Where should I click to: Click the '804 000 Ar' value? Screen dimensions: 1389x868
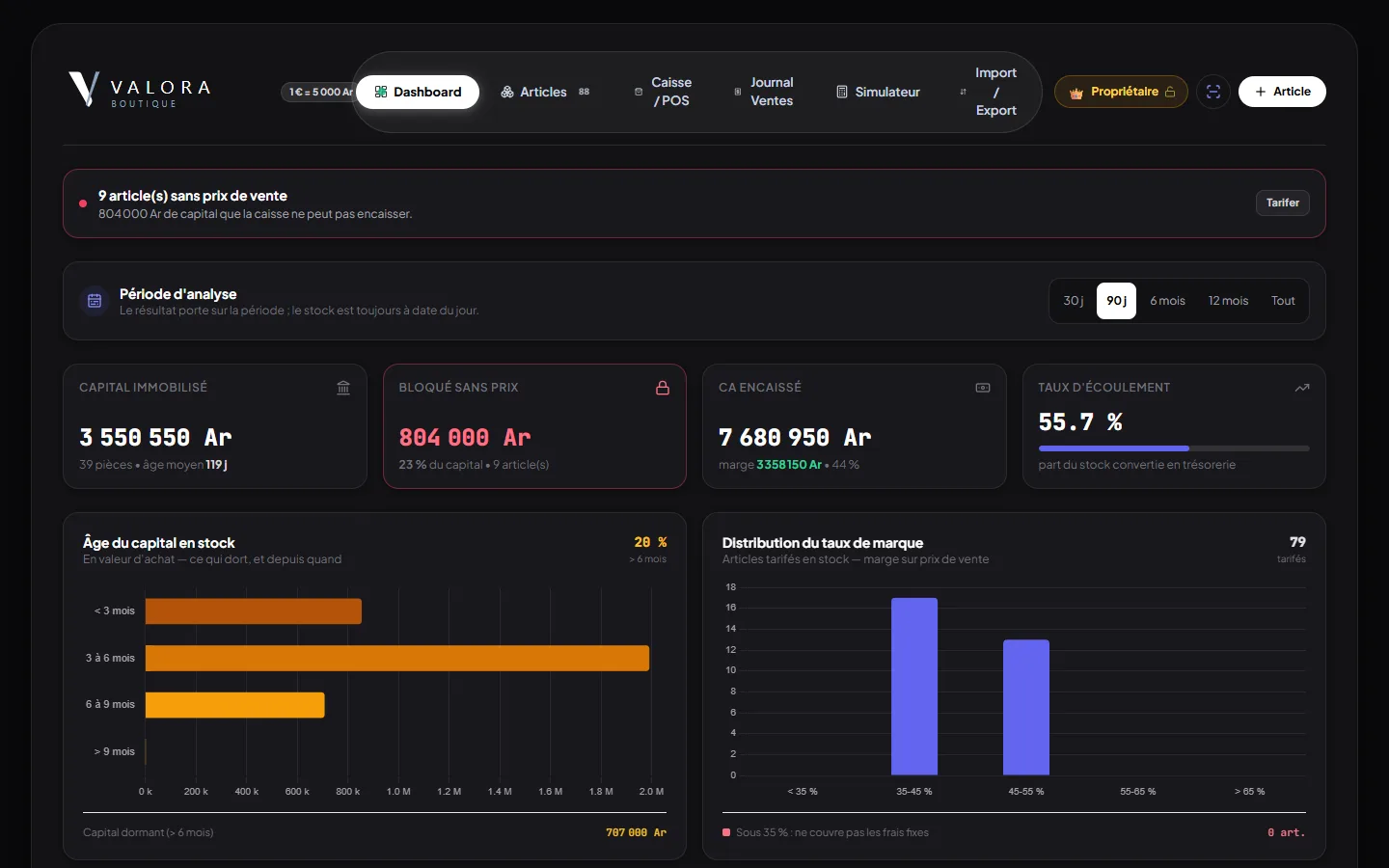(465, 438)
